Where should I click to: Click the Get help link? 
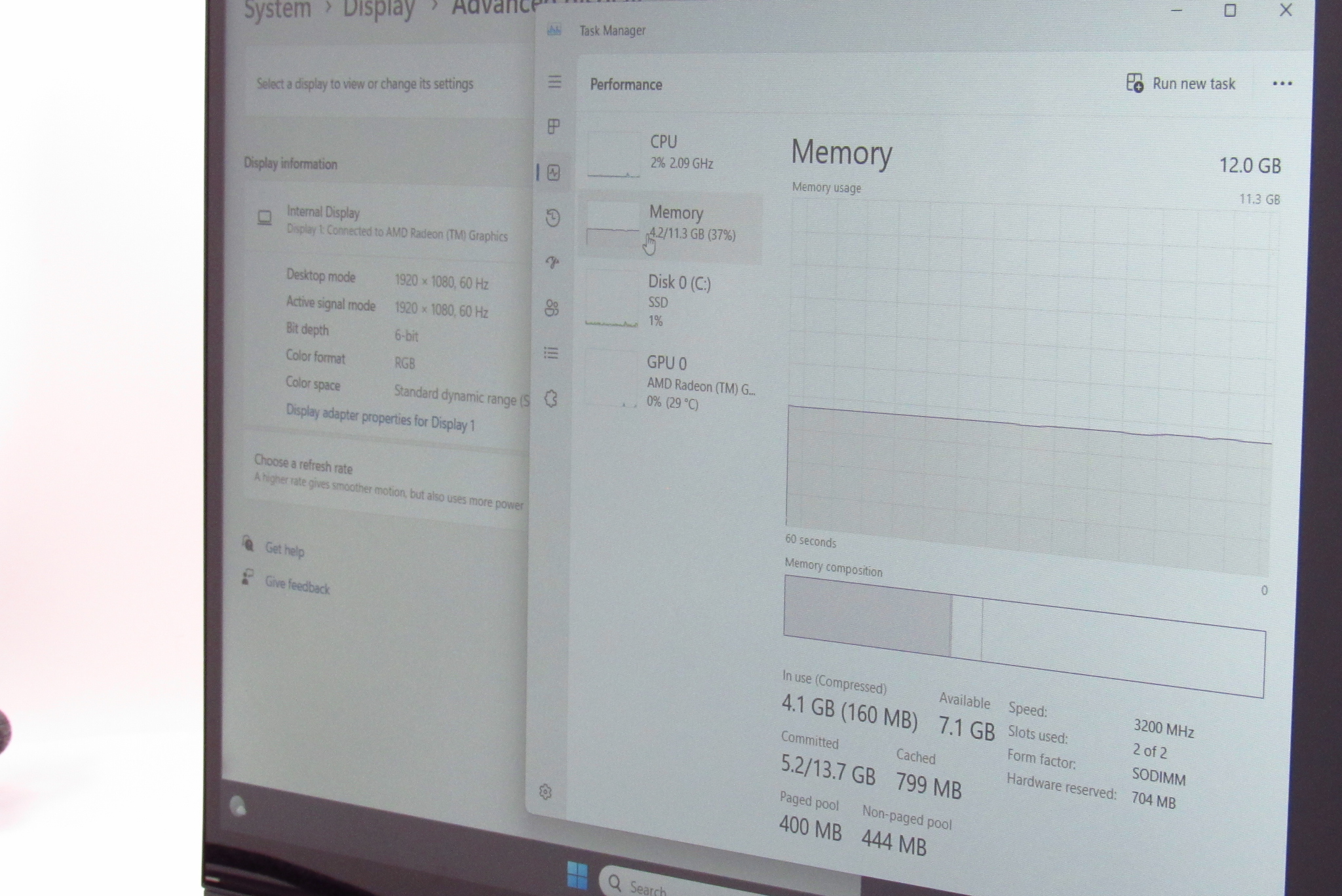(284, 549)
